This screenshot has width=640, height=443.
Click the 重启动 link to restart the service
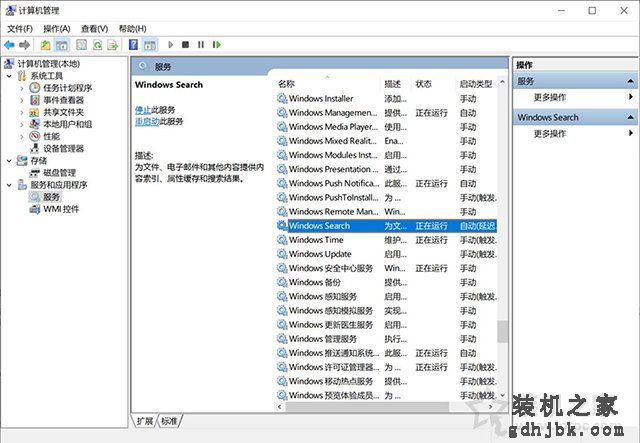click(147, 121)
